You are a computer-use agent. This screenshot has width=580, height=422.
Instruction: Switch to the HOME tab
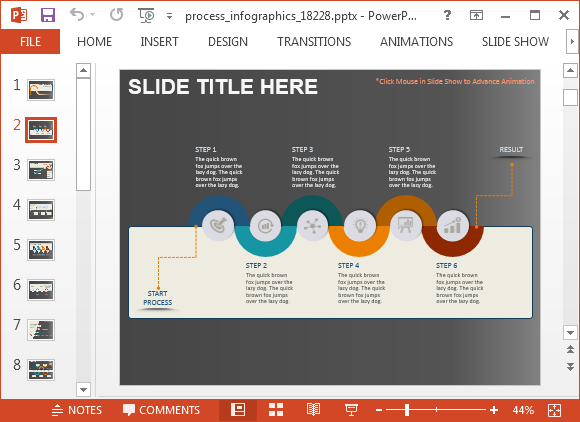click(94, 41)
